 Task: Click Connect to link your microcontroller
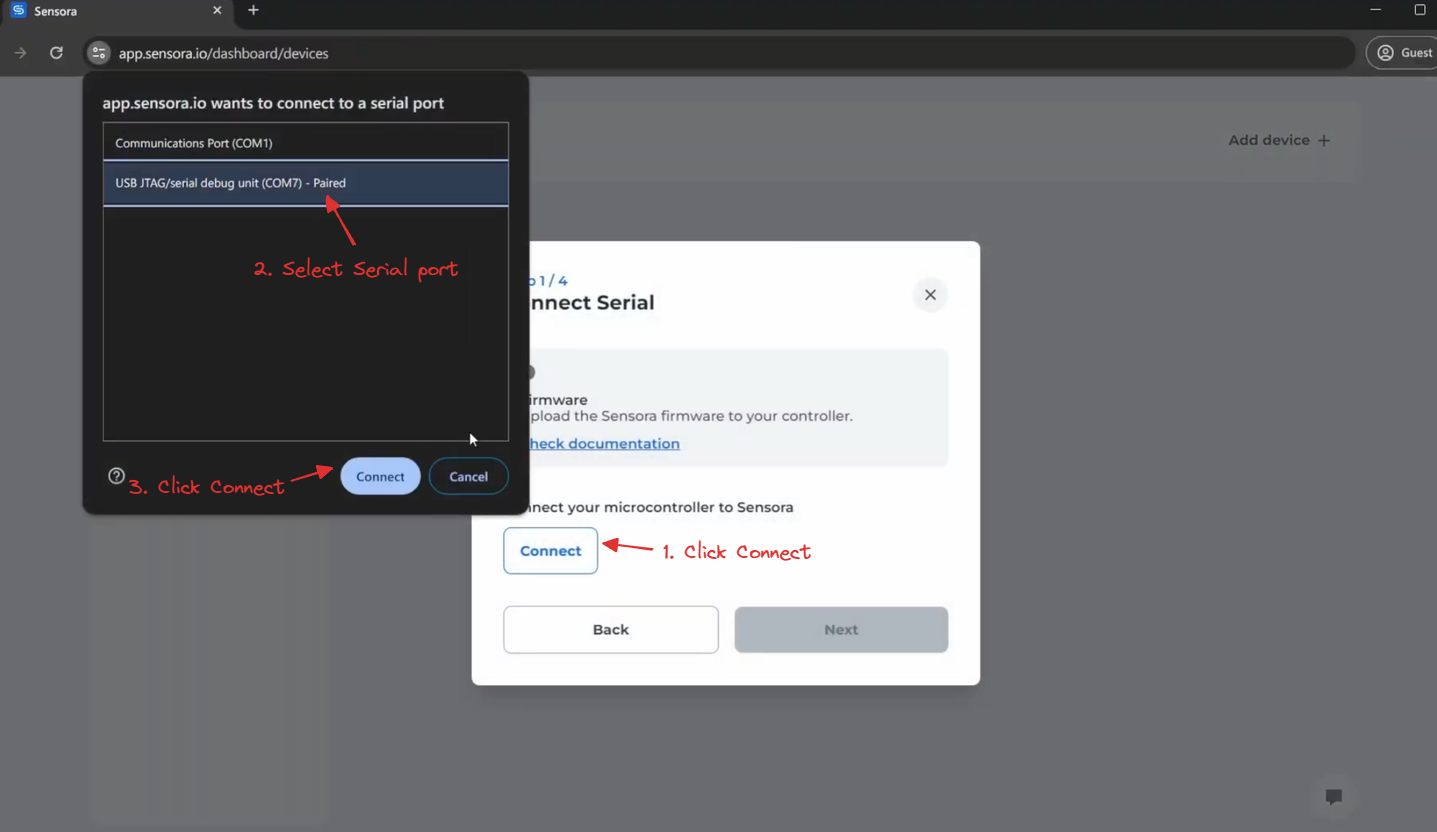pyautogui.click(x=550, y=550)
